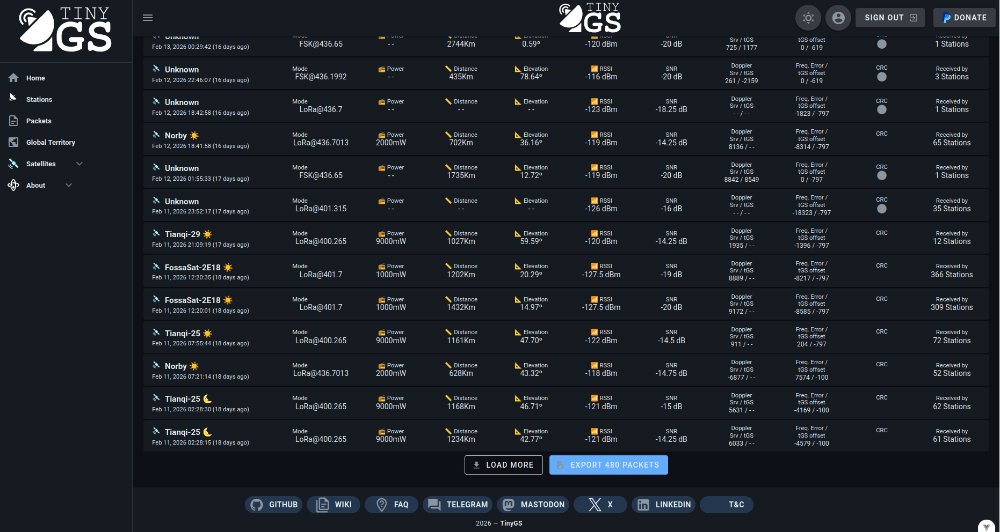
Task: Open the LINKEDIN footer link
Action: click(663, 505)
